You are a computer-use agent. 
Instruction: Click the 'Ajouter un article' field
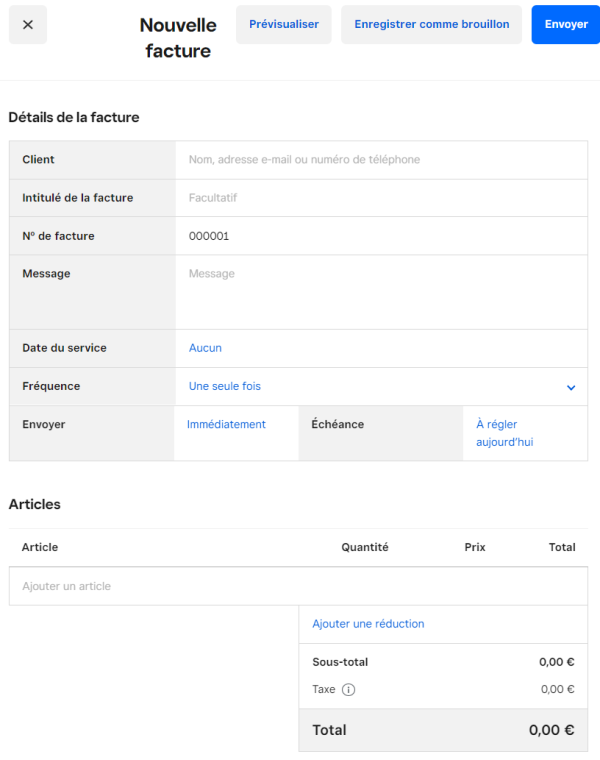click(x=298, y=586)
